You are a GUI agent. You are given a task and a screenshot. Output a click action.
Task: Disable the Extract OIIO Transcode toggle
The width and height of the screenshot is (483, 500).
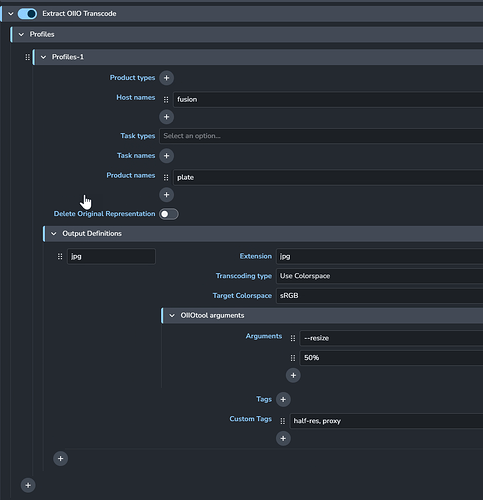tap(27, 14)
